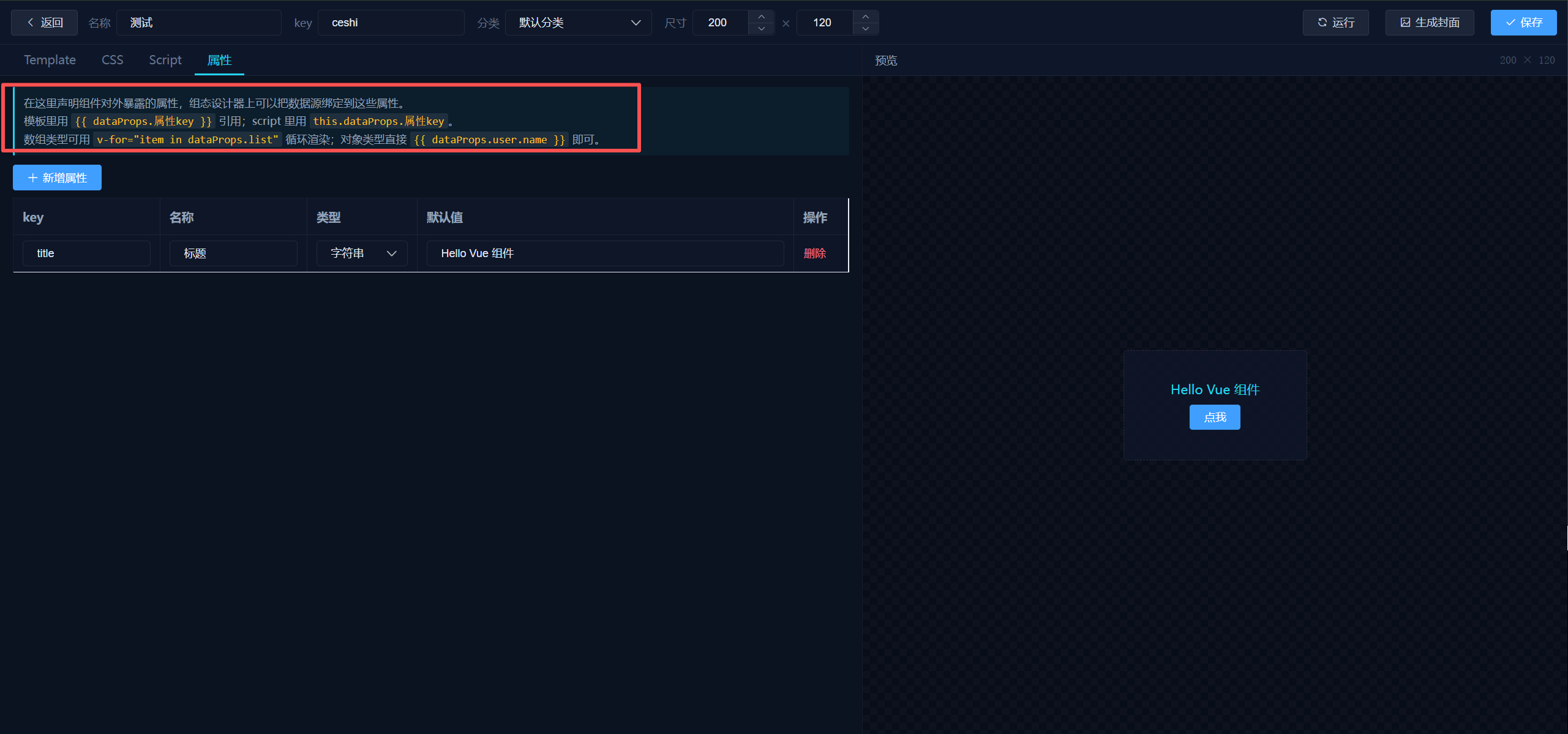This screenshot has height=734, width=1568.
Task: Click 生成封面 to generate a cover
Action: point(1430,23)
